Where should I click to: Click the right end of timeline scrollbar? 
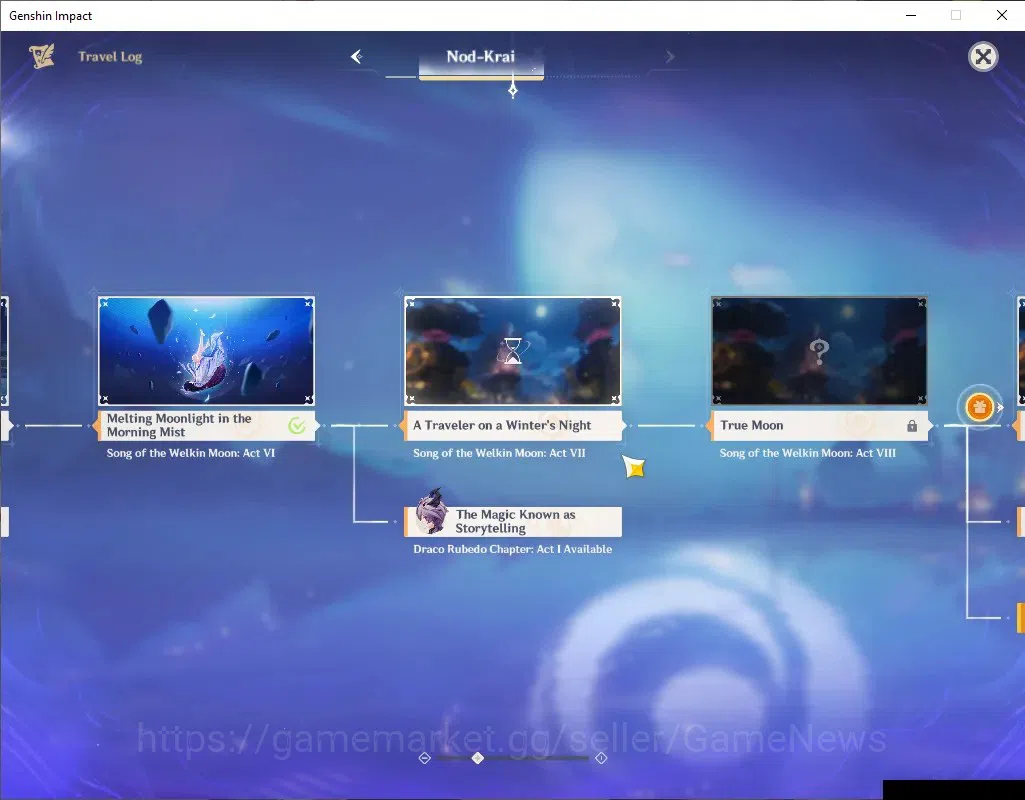[601, 758]
